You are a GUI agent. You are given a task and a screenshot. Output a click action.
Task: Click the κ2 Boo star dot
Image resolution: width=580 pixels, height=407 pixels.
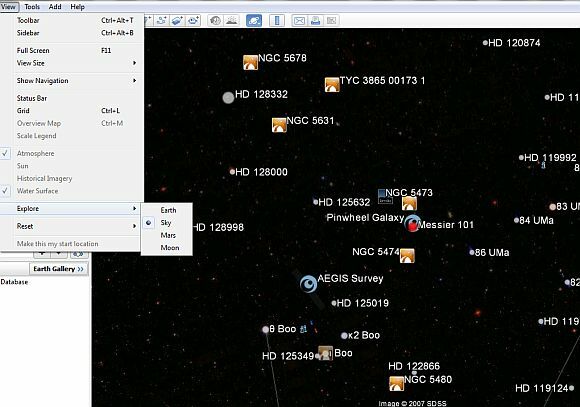(344, 336)
